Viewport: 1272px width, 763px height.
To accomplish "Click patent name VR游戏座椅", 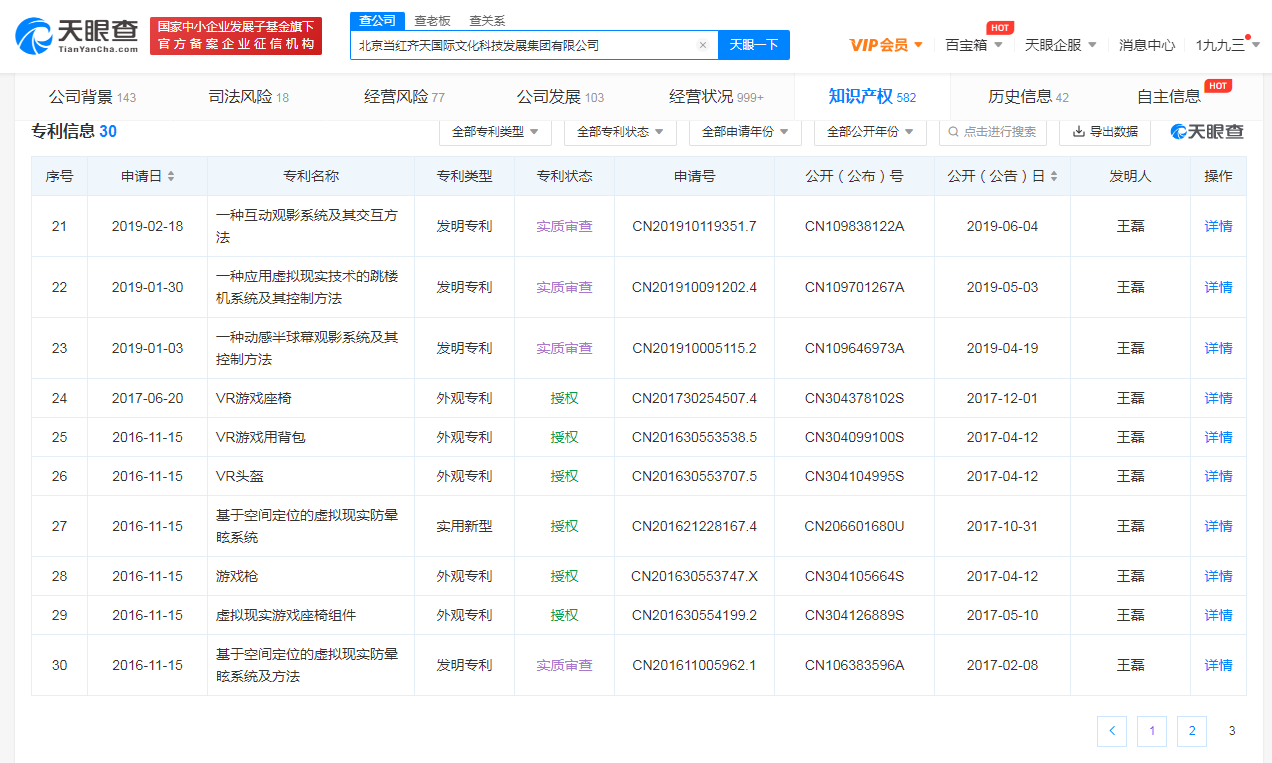I will coord(253,398).
